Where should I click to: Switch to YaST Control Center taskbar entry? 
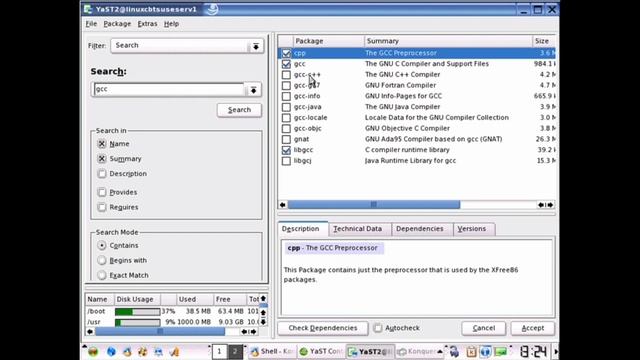coord(321,351)
